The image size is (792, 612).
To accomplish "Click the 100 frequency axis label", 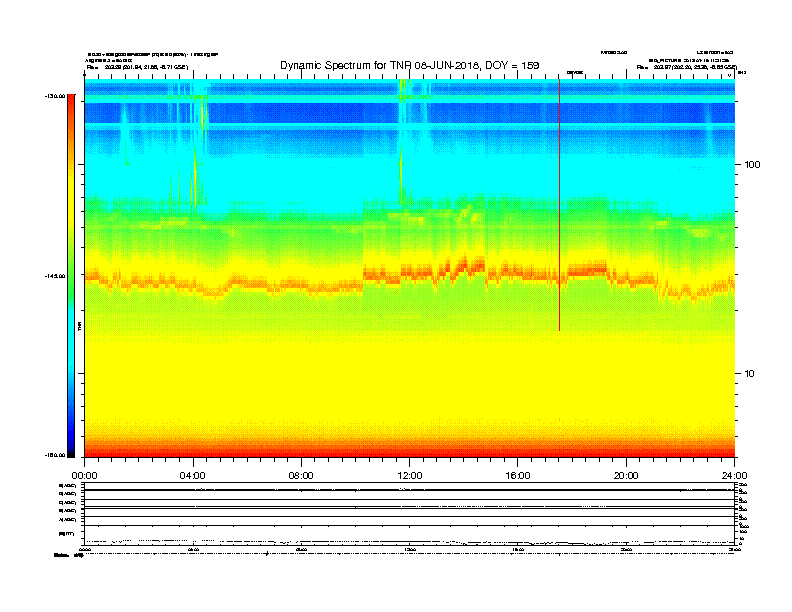I will 752,165.
